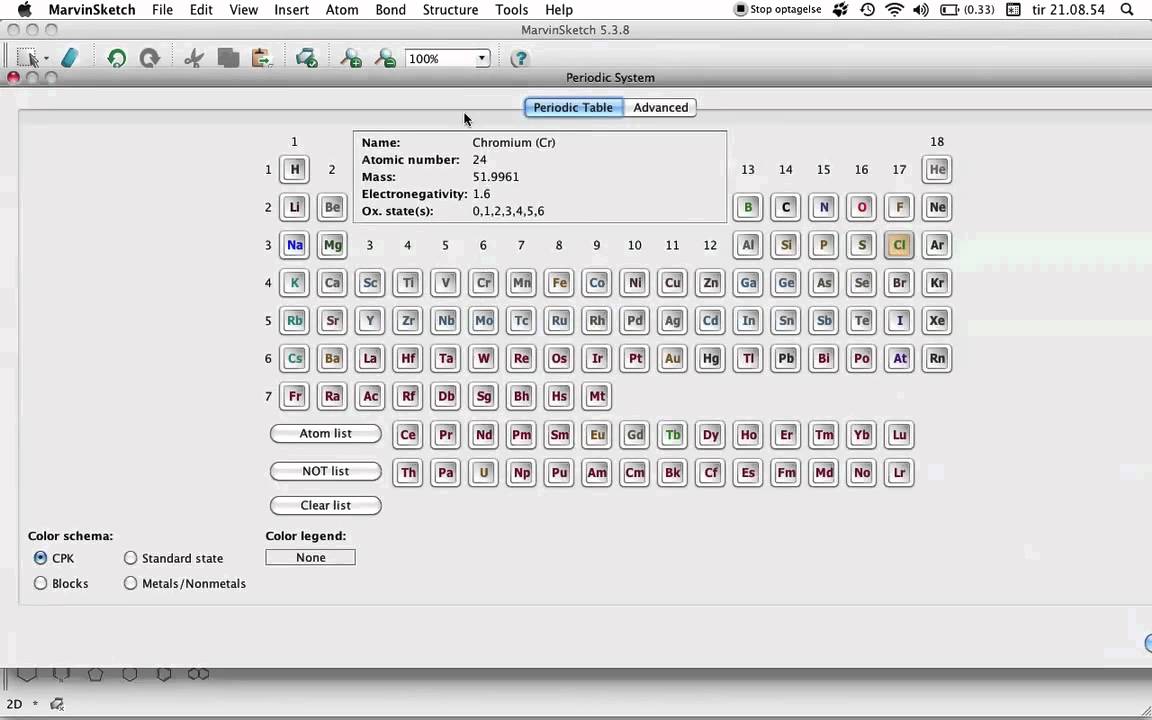Choose the Oxygen (O) element
The image size is (1152, 720).
point(861,207)
